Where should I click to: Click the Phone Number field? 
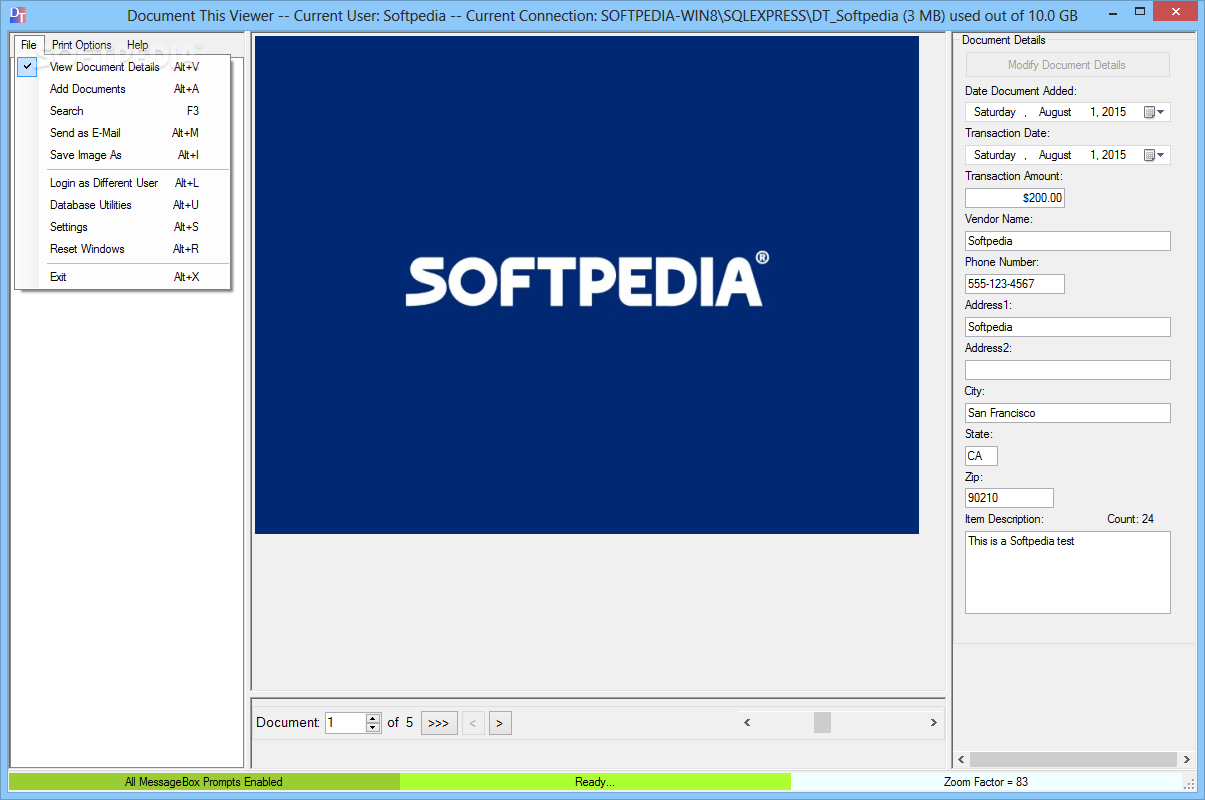tap(1015, 284)
